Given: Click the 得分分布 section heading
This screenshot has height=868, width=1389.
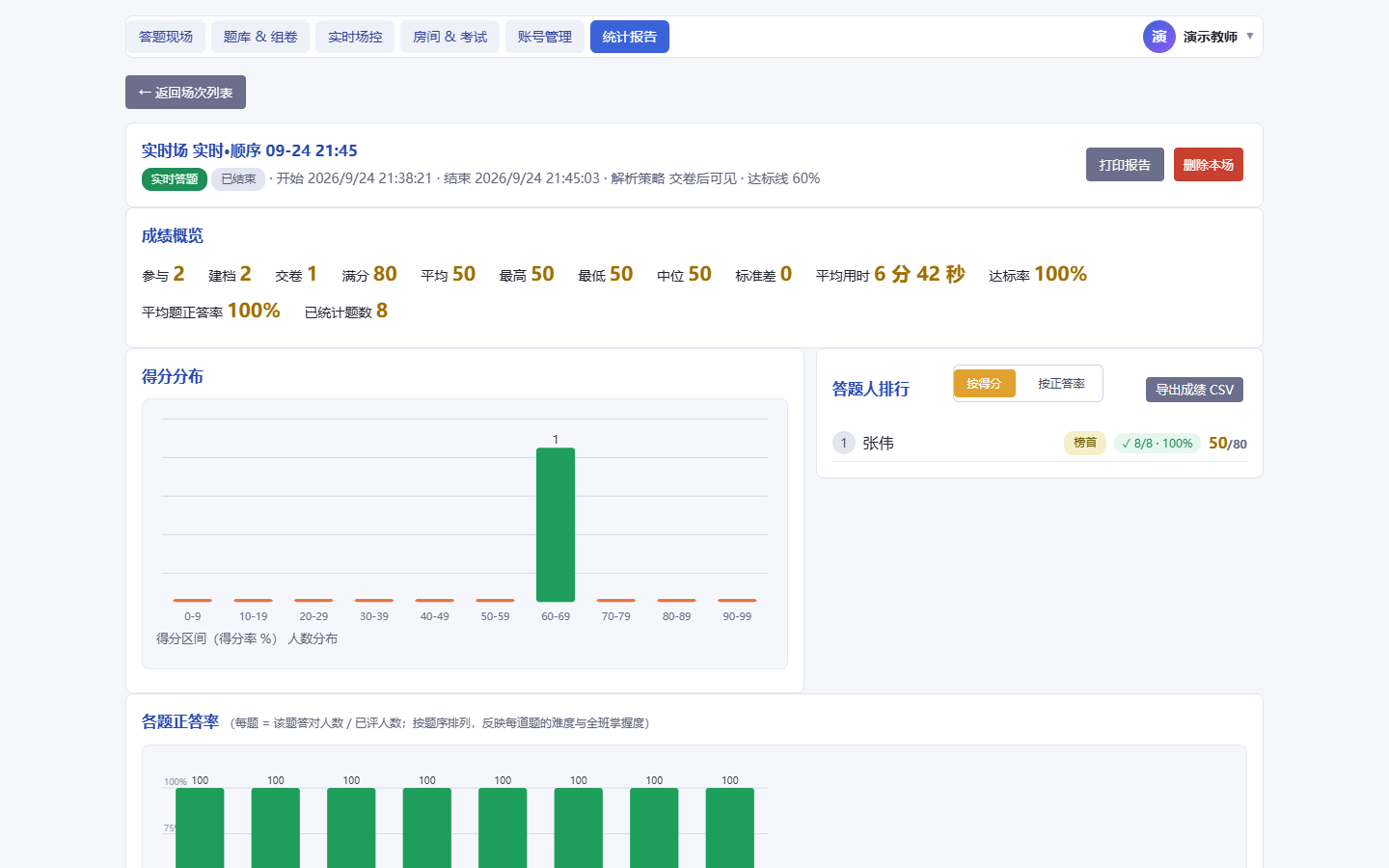Looking at the screenshot, I should [x=173, y=376].
